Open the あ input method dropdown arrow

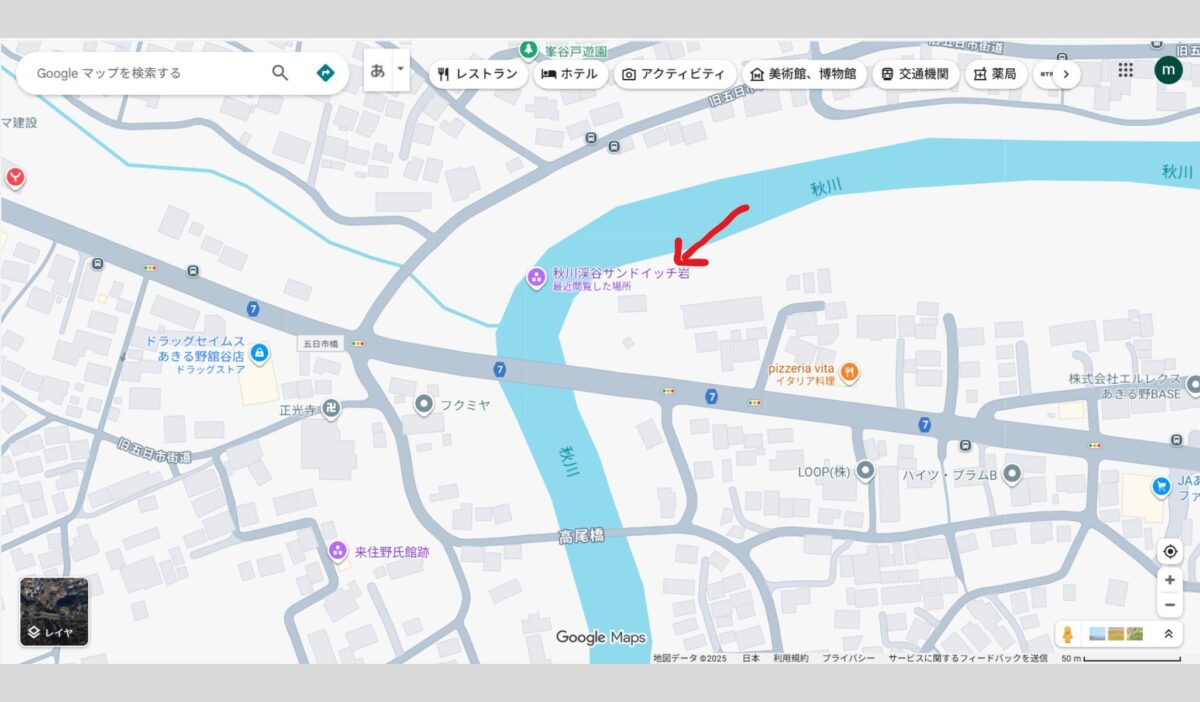click(x=400, y=70)
